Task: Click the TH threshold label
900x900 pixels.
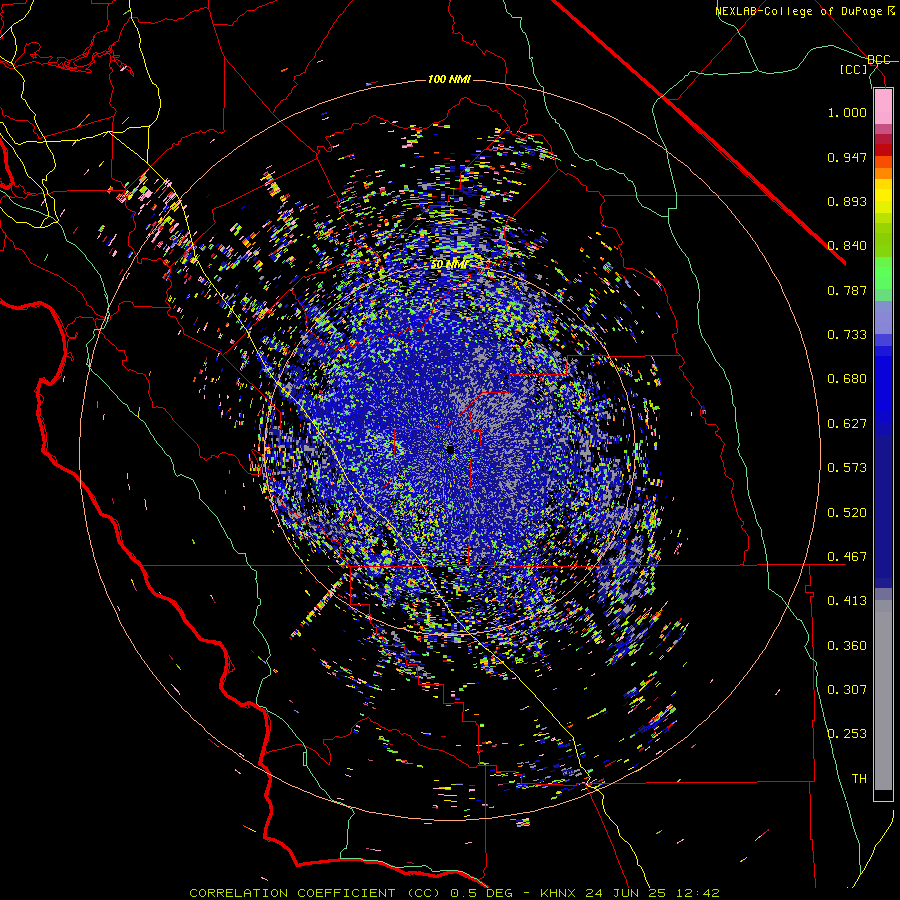Action: [859, 779]
